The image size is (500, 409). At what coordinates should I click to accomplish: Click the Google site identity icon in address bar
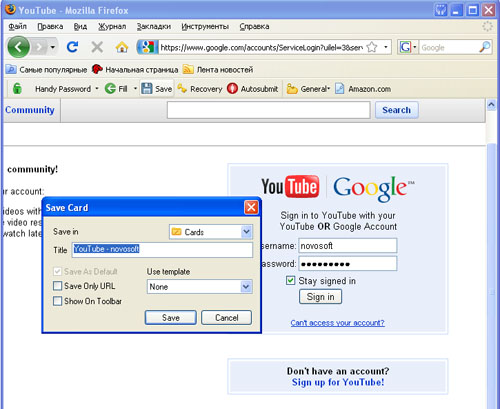click(148, 47)
